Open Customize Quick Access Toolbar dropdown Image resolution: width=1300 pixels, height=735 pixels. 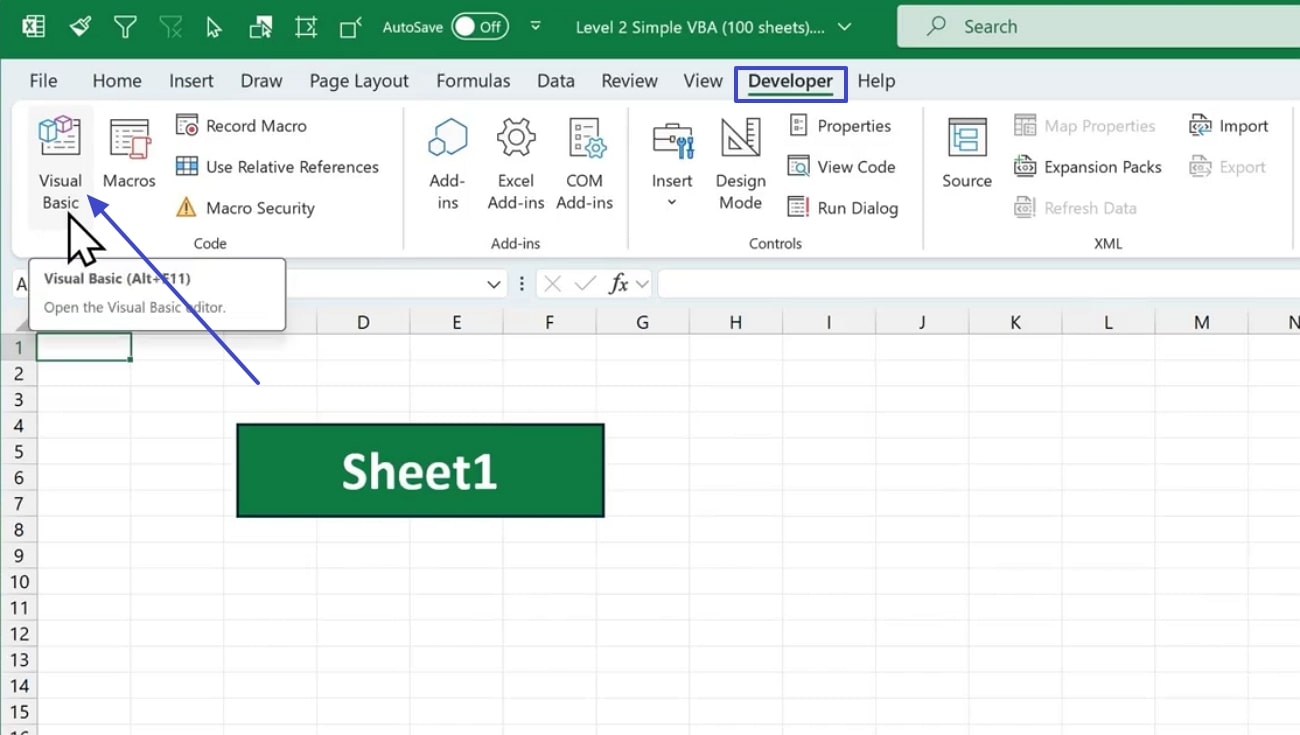(x=536, y=27)
